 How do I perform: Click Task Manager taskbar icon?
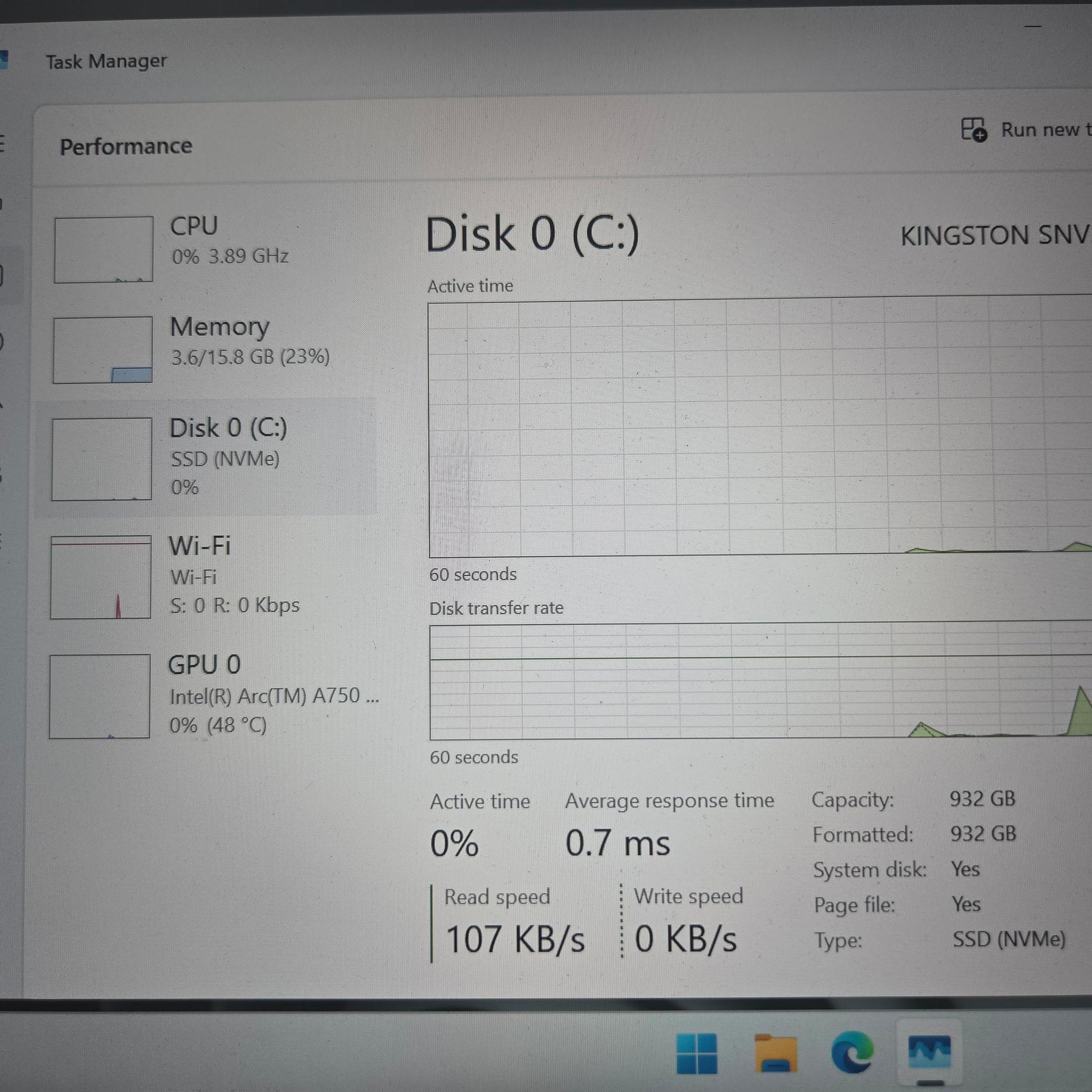(x=929, y=1053)
